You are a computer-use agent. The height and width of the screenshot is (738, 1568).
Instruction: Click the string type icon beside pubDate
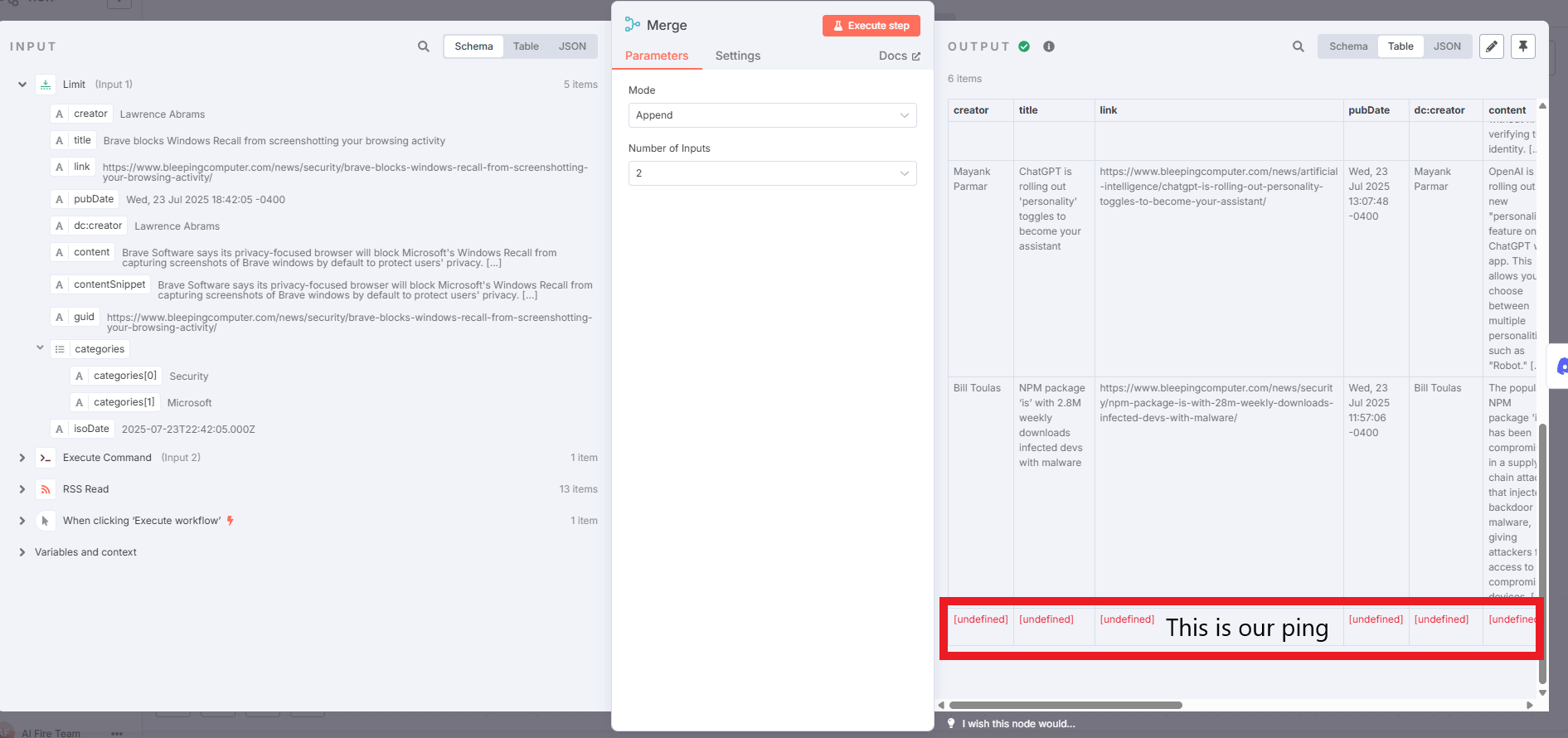pyautogui.click(x=59, y=200)
